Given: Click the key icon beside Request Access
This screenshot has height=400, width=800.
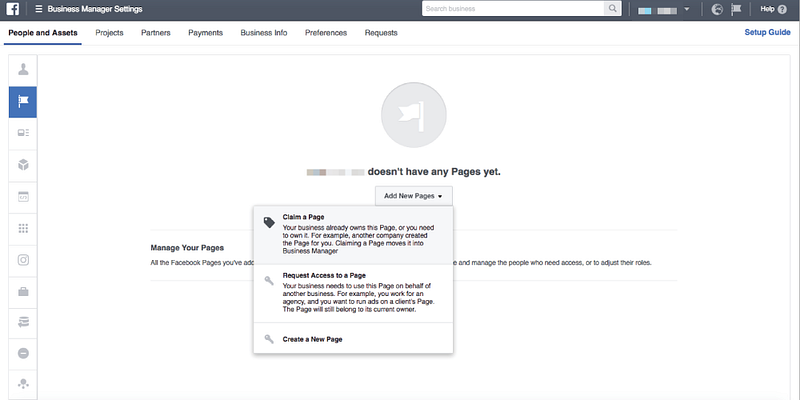Looking at the screenshot, I should pyautogui.click(x=269, y=281).
